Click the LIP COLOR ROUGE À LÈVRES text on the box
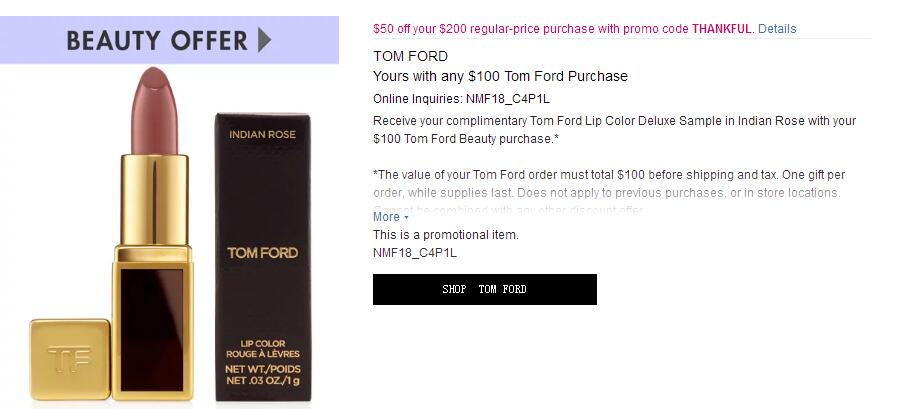The image size is (912, 409). tap(262, 348)
